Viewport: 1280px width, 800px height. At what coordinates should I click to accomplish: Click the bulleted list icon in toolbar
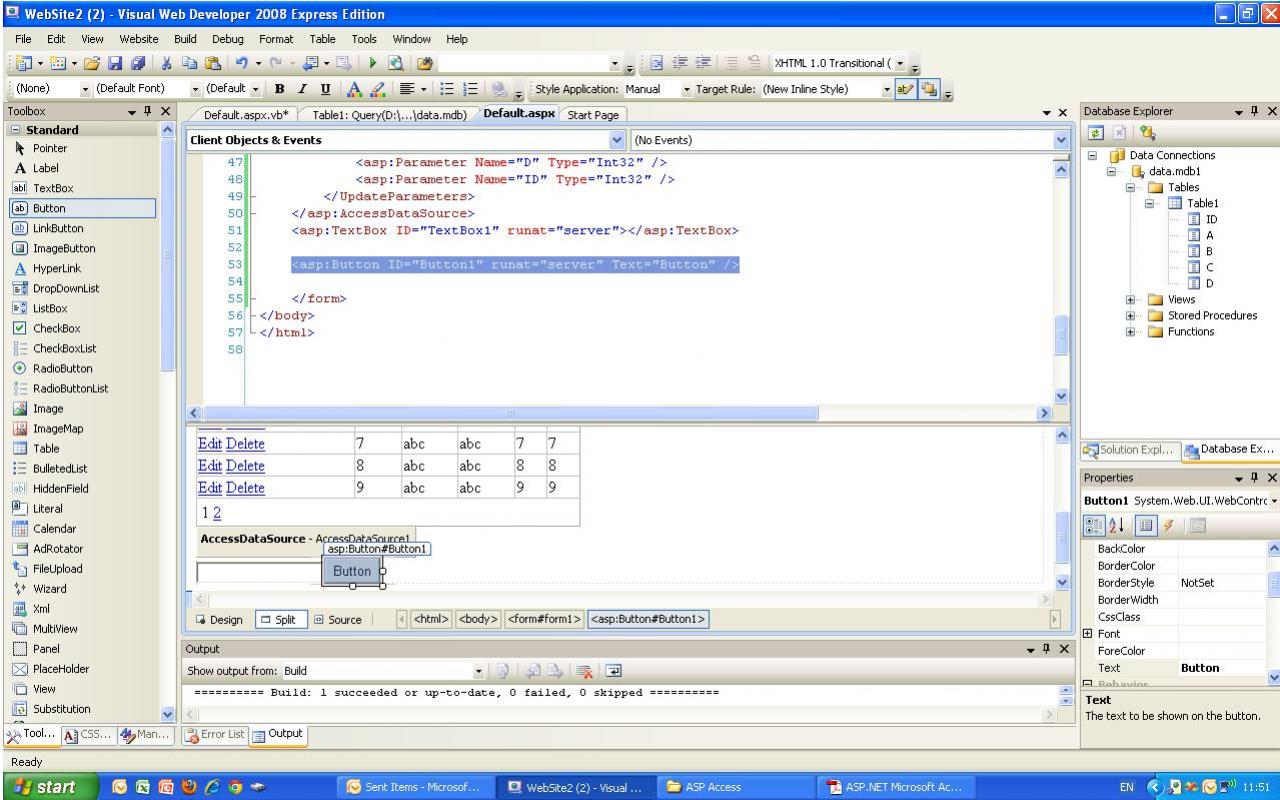point(449,89)
